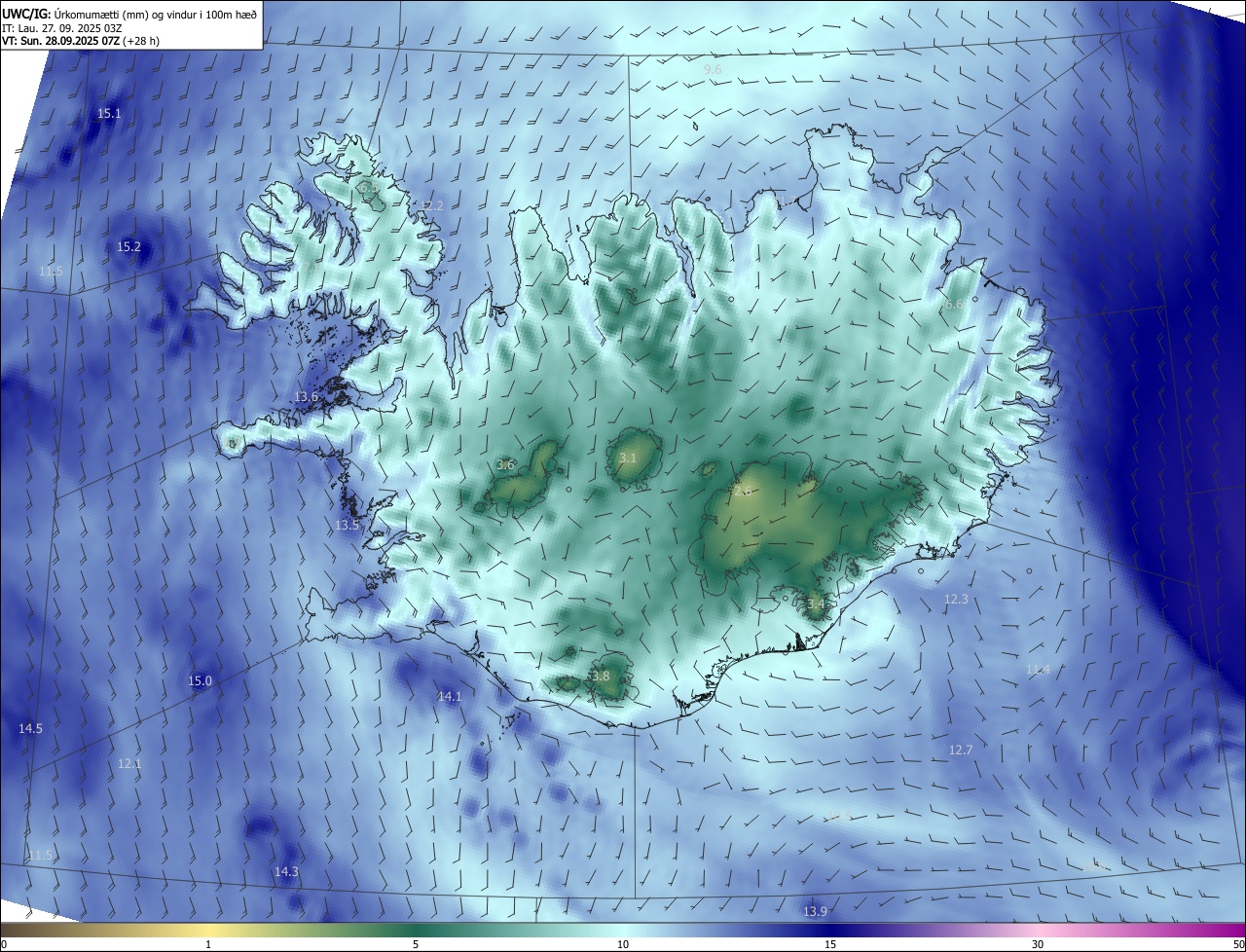1246x952 pixels.
Task: Click the 3.6 value on the glacier
Action: click(x=505, y=465)
